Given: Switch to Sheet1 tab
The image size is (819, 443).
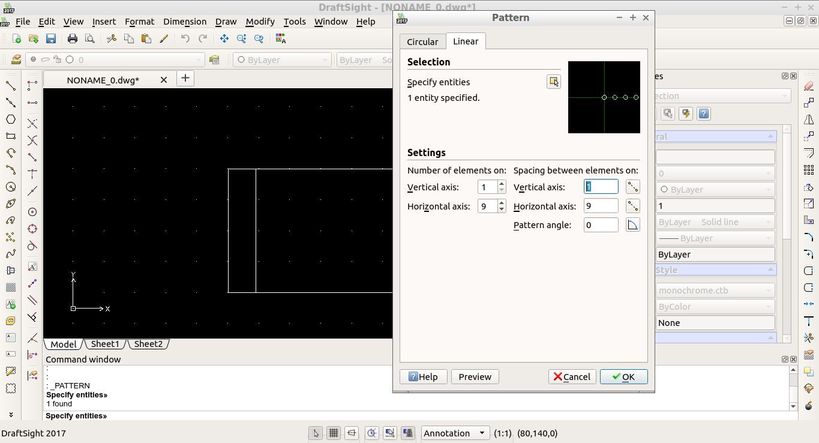Looking at the screenshot, I should [105, 344].
